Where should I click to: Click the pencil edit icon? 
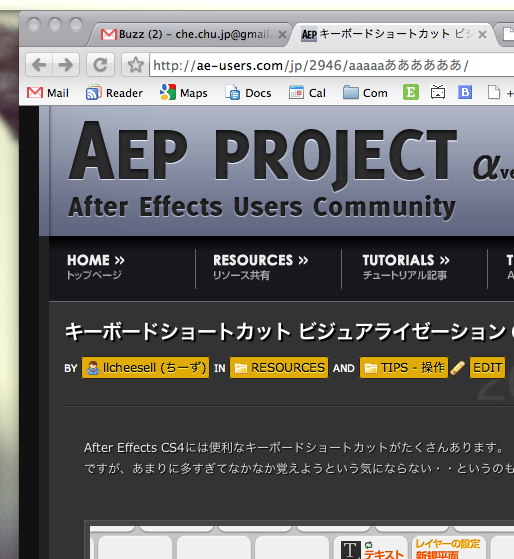point(458,368)
